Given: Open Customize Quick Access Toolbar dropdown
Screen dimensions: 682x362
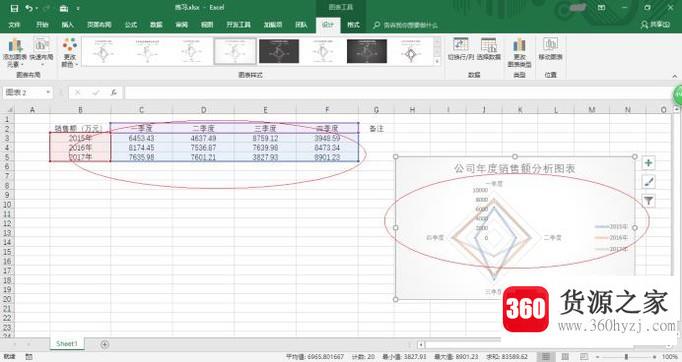Looking at the screenshot, I should click(78, 8).
